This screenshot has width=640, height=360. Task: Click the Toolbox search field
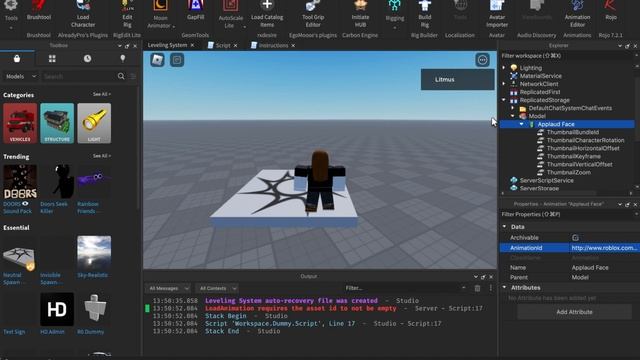click(79, 76)
